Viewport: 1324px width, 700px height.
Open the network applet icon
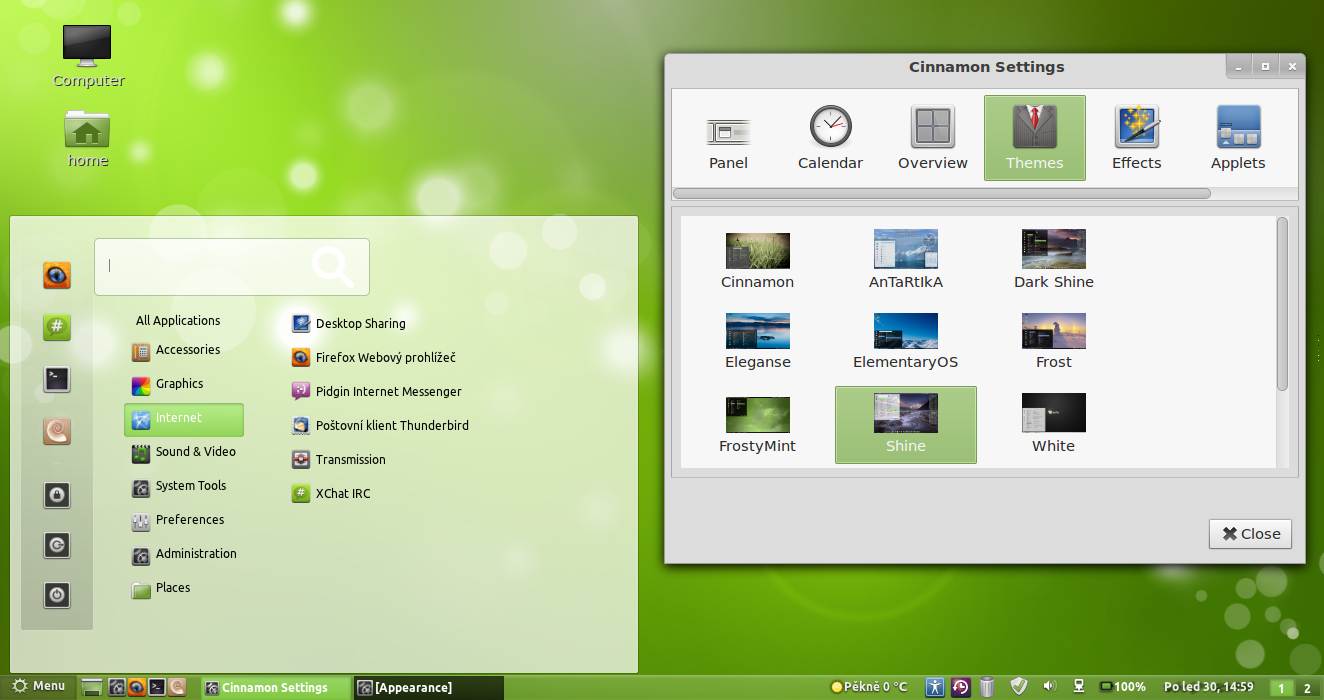click(1079, 687)
